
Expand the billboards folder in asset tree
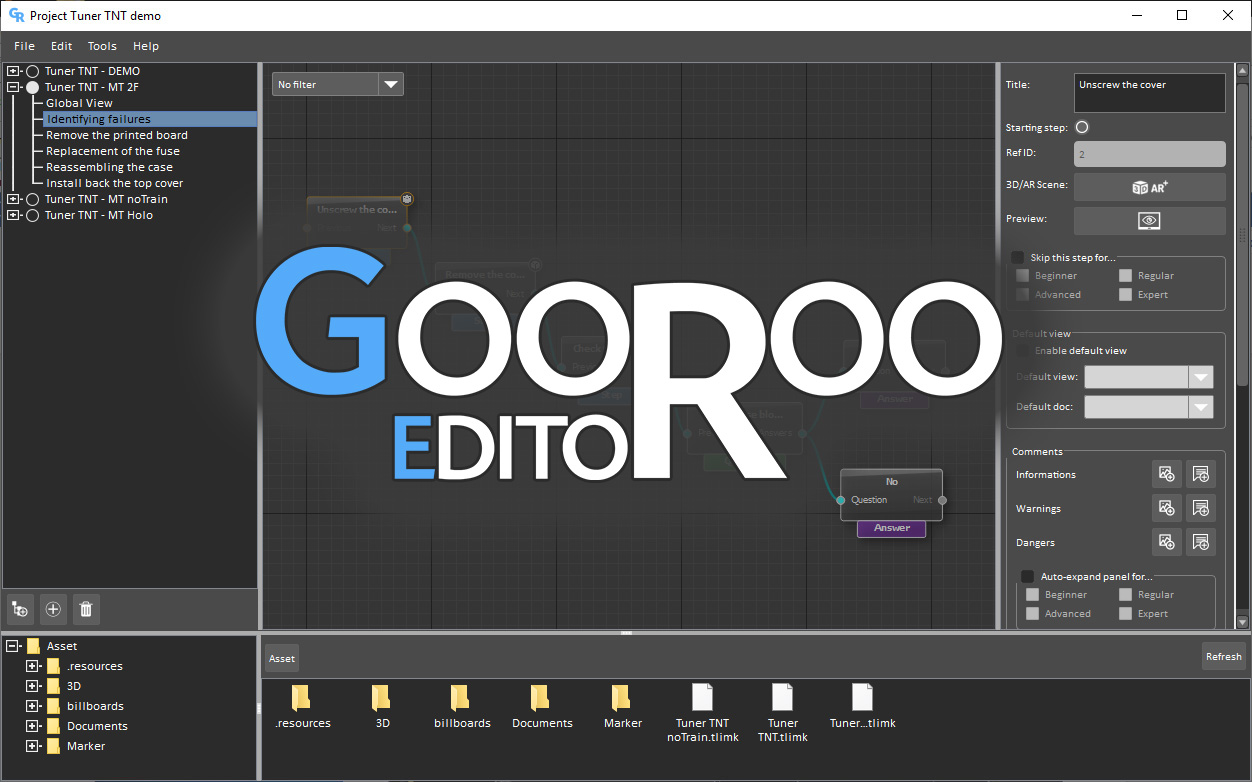click(x=33, y=706)
